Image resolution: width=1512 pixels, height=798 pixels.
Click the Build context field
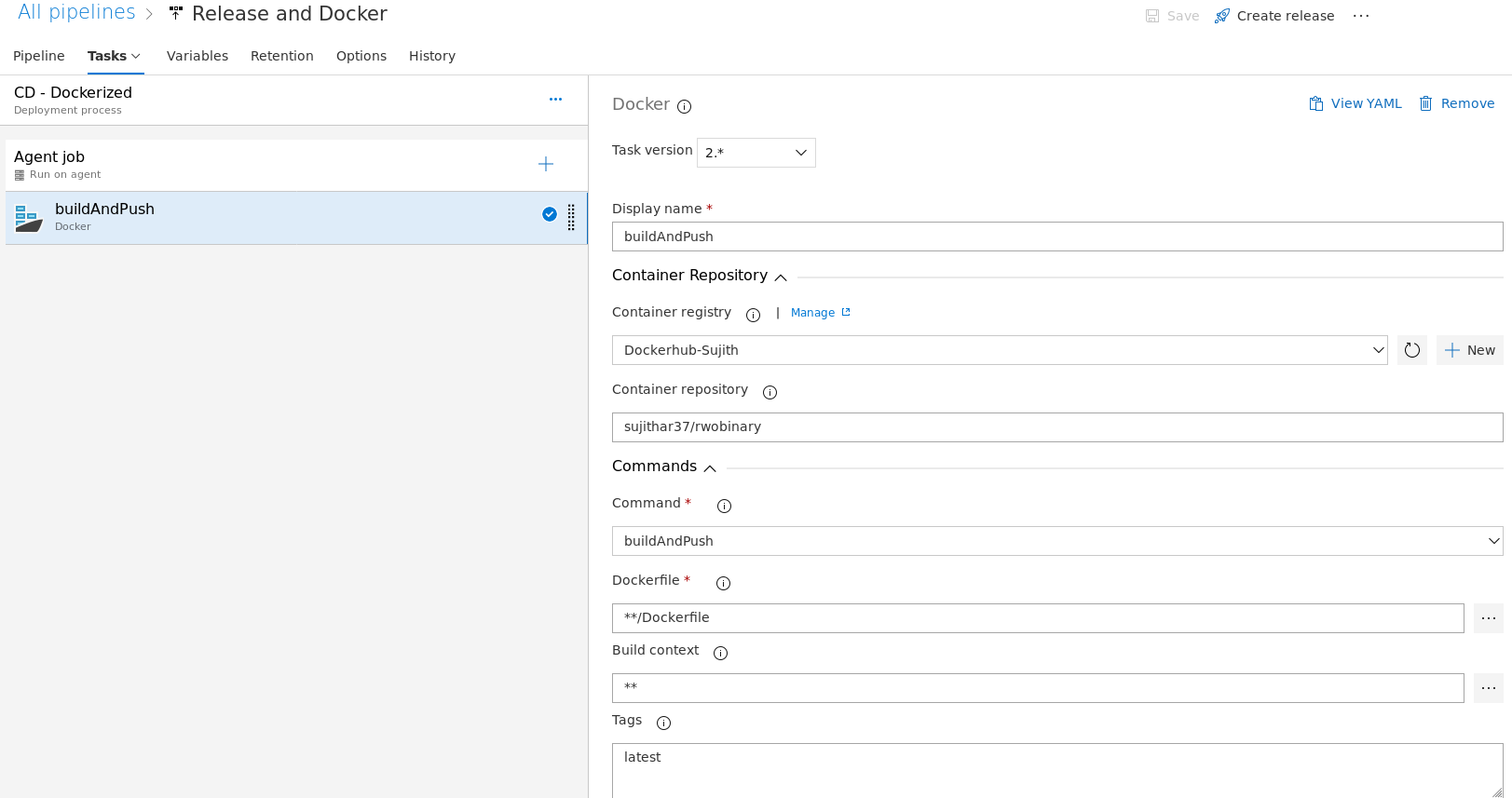(1038, 688)
